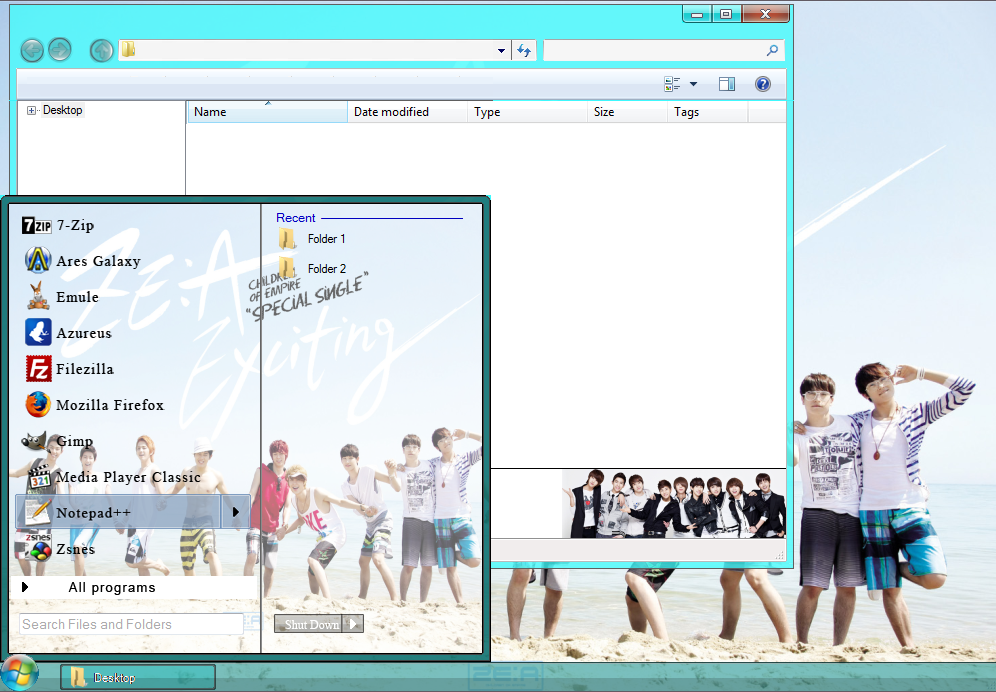The height and width of the screenshot is (692, 996).
Task: Open Emule from the start menu
Action: point(62,297)
